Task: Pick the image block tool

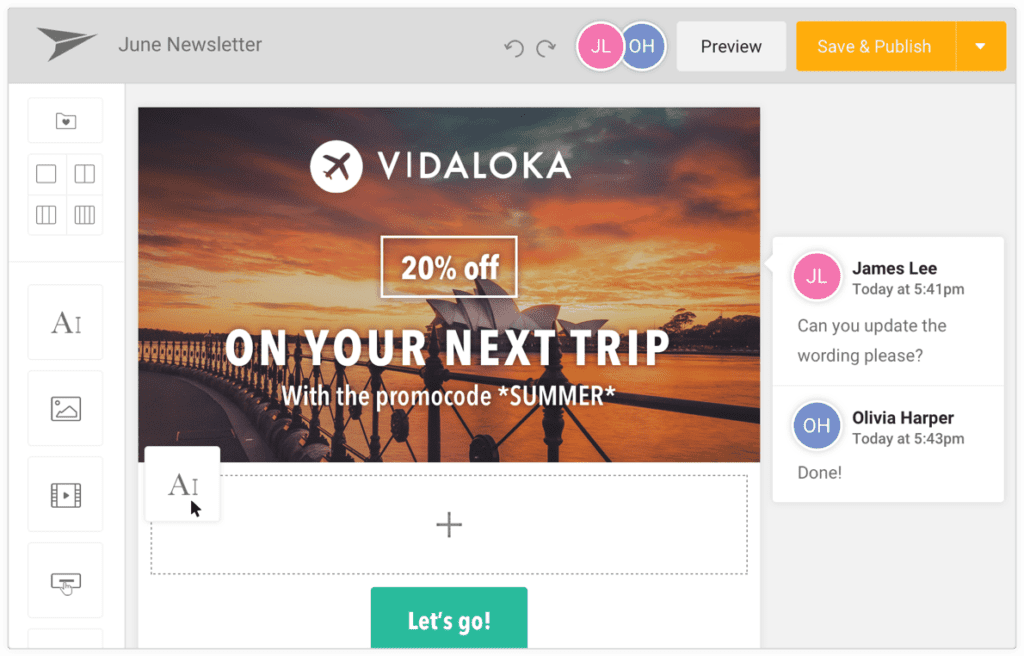Action: coord(65,408)
